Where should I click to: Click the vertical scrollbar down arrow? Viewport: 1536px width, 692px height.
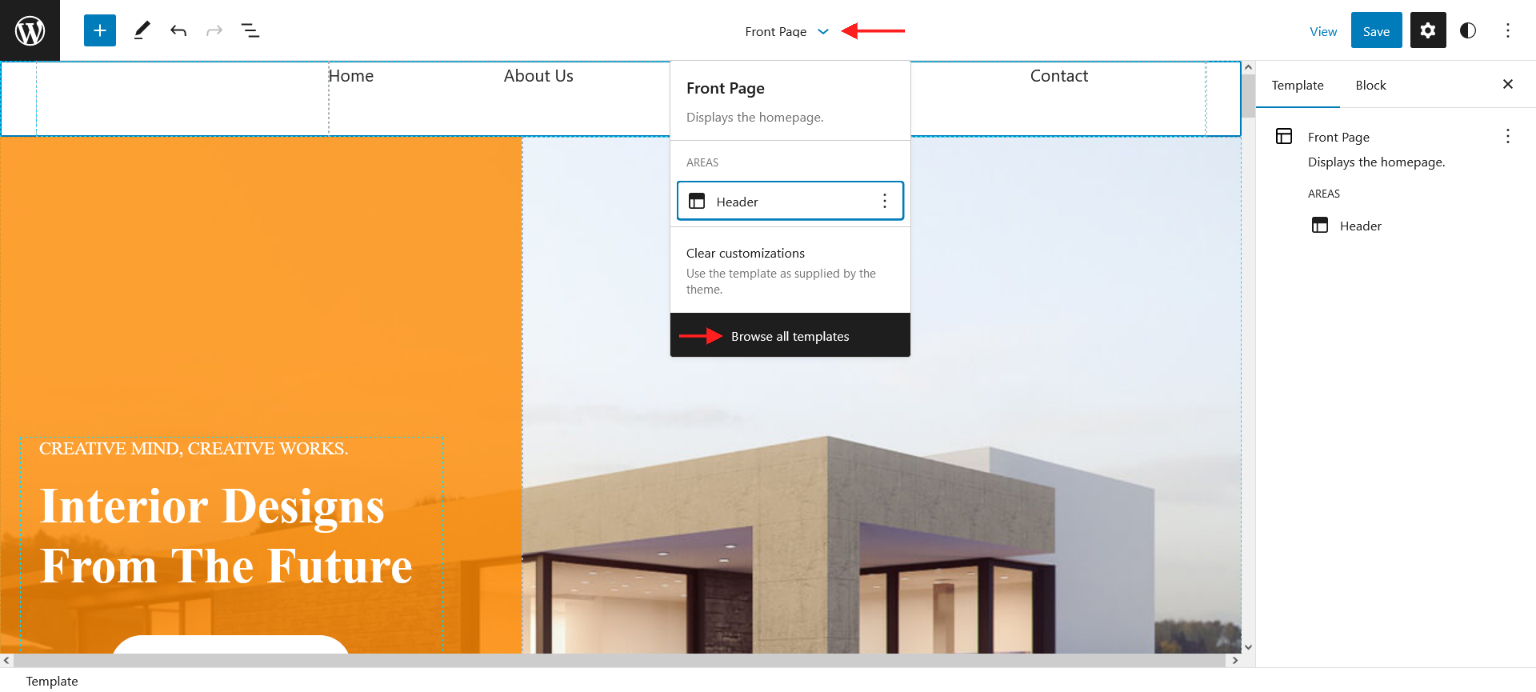[x=1248, y=646]
